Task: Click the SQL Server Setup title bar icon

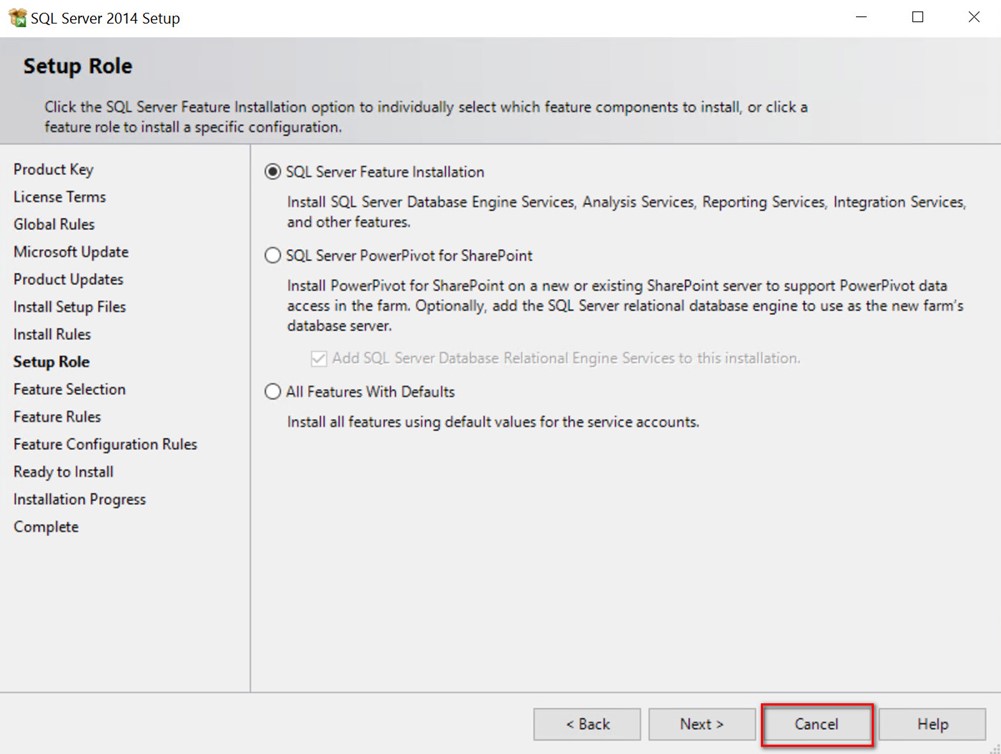Action: coord(17,18)
